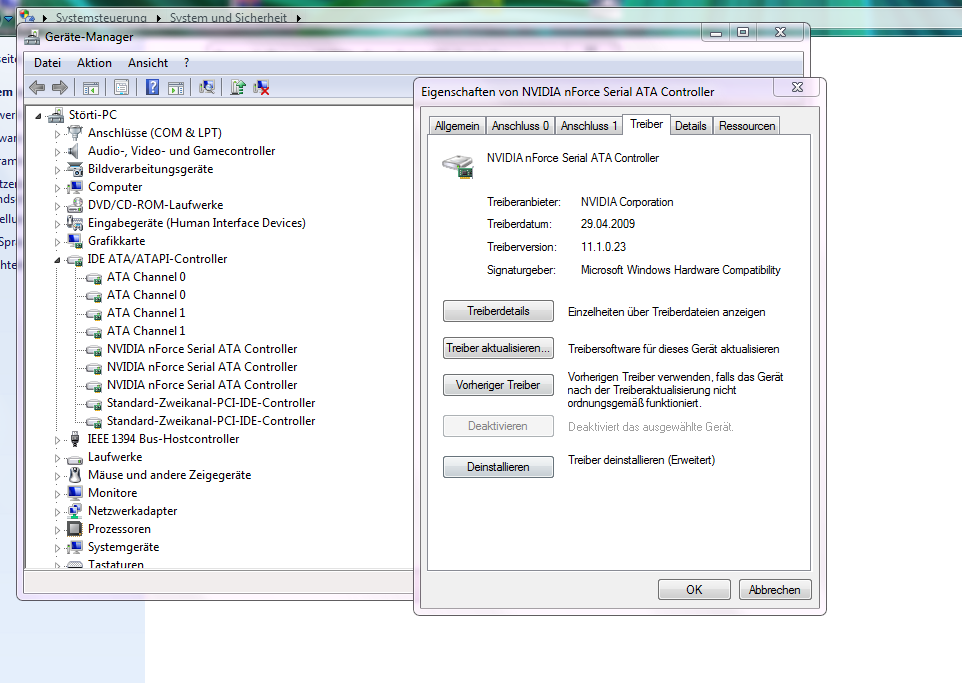This screenshot has width=962, height=683.
Task: Click the driver date value 29.04.2009
Action: click(x=608, y=224)
